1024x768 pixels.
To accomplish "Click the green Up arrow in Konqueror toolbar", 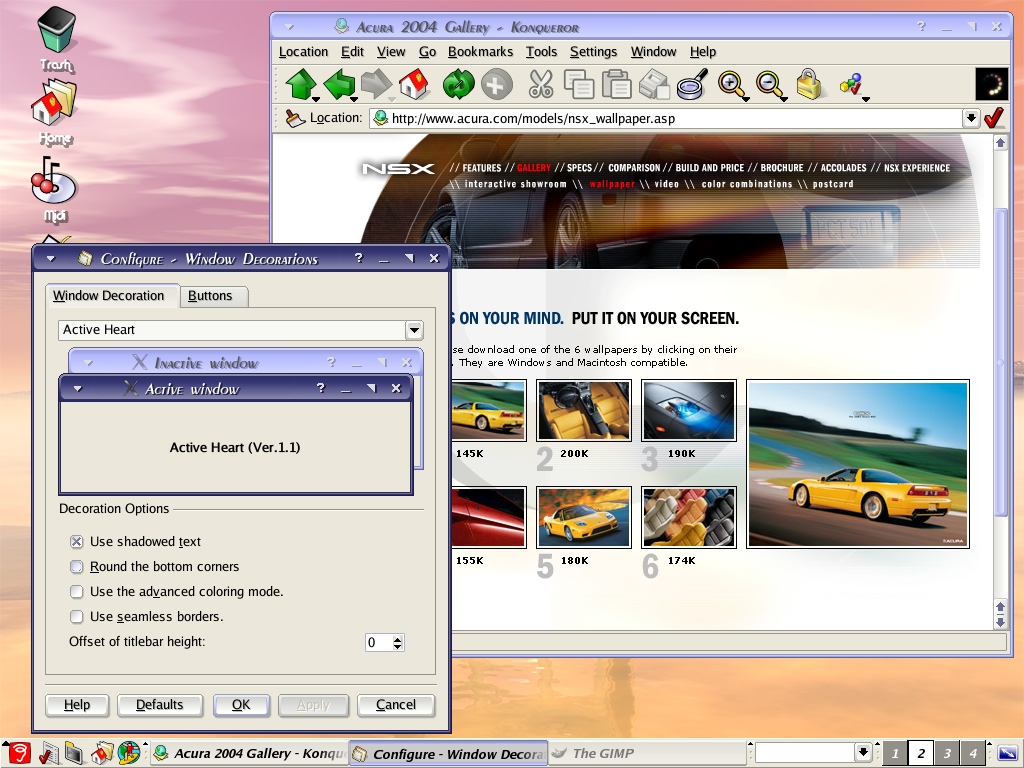I will 300,84.
